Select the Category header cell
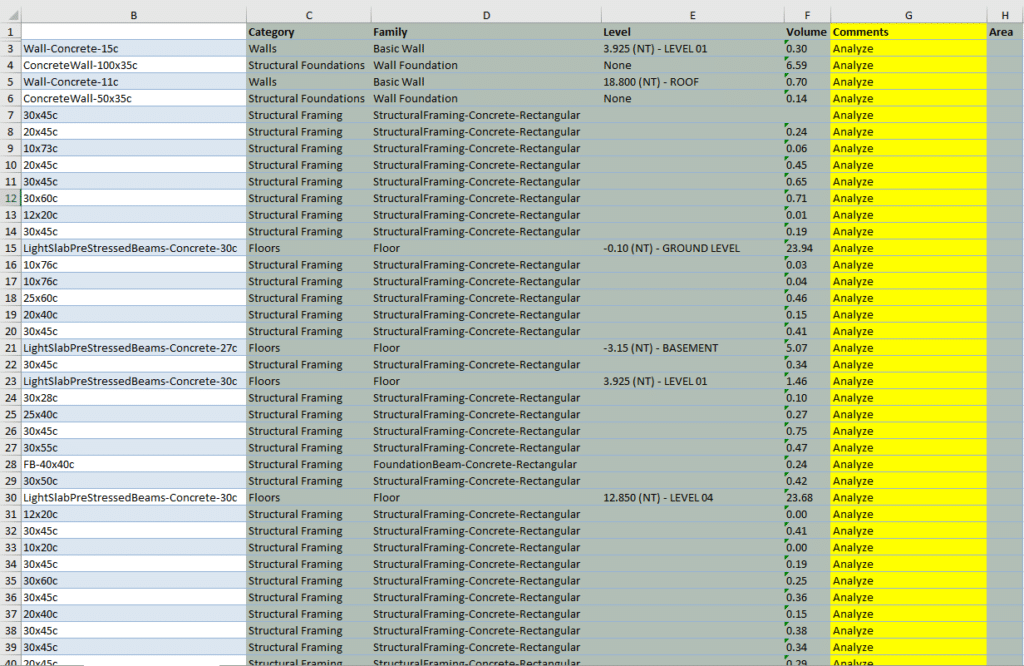Screen dimensions: 1024x666 [x=308, y=32]
